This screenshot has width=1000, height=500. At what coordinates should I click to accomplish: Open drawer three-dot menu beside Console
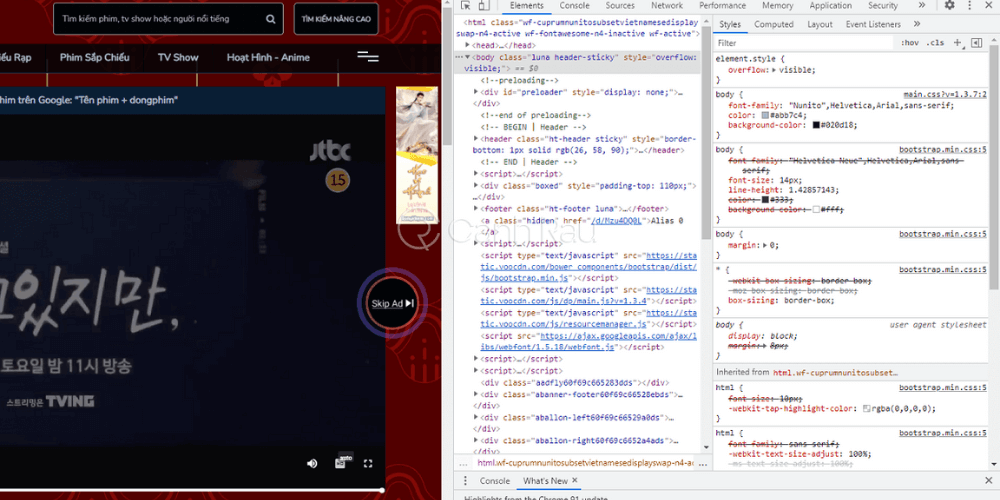point(465,481)
